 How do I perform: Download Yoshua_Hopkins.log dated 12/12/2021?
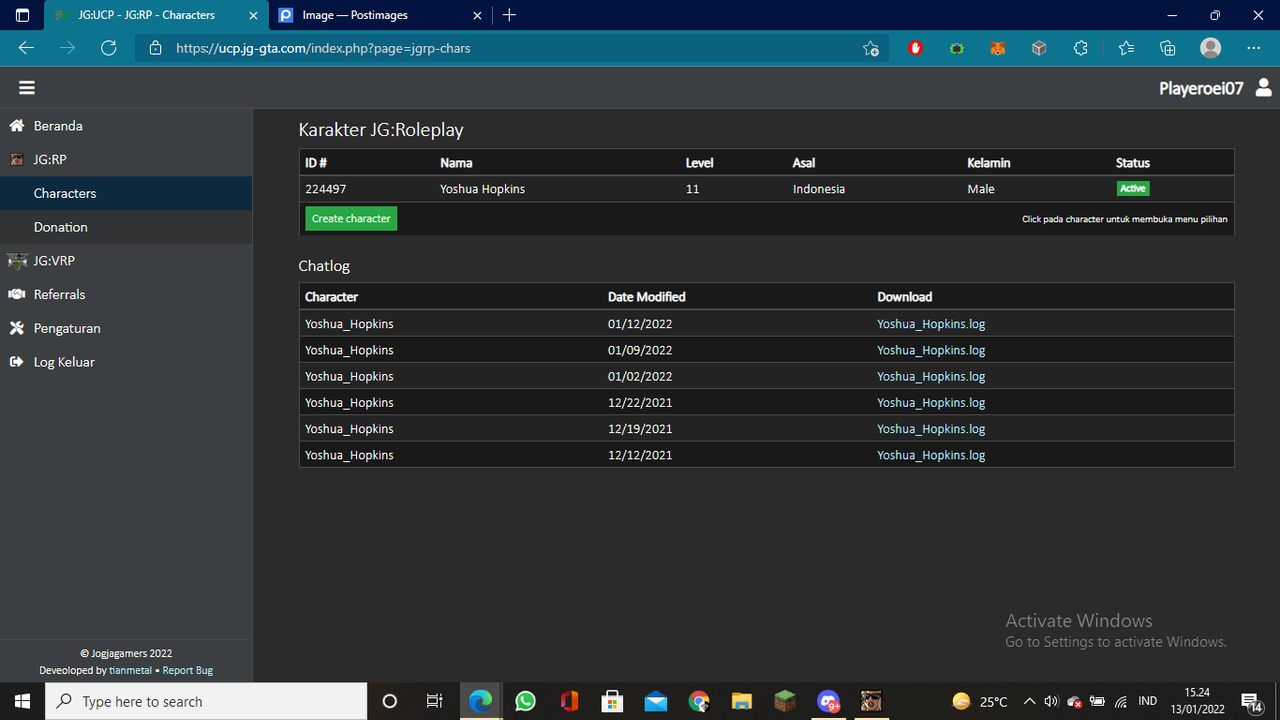[x=931, y=455]
